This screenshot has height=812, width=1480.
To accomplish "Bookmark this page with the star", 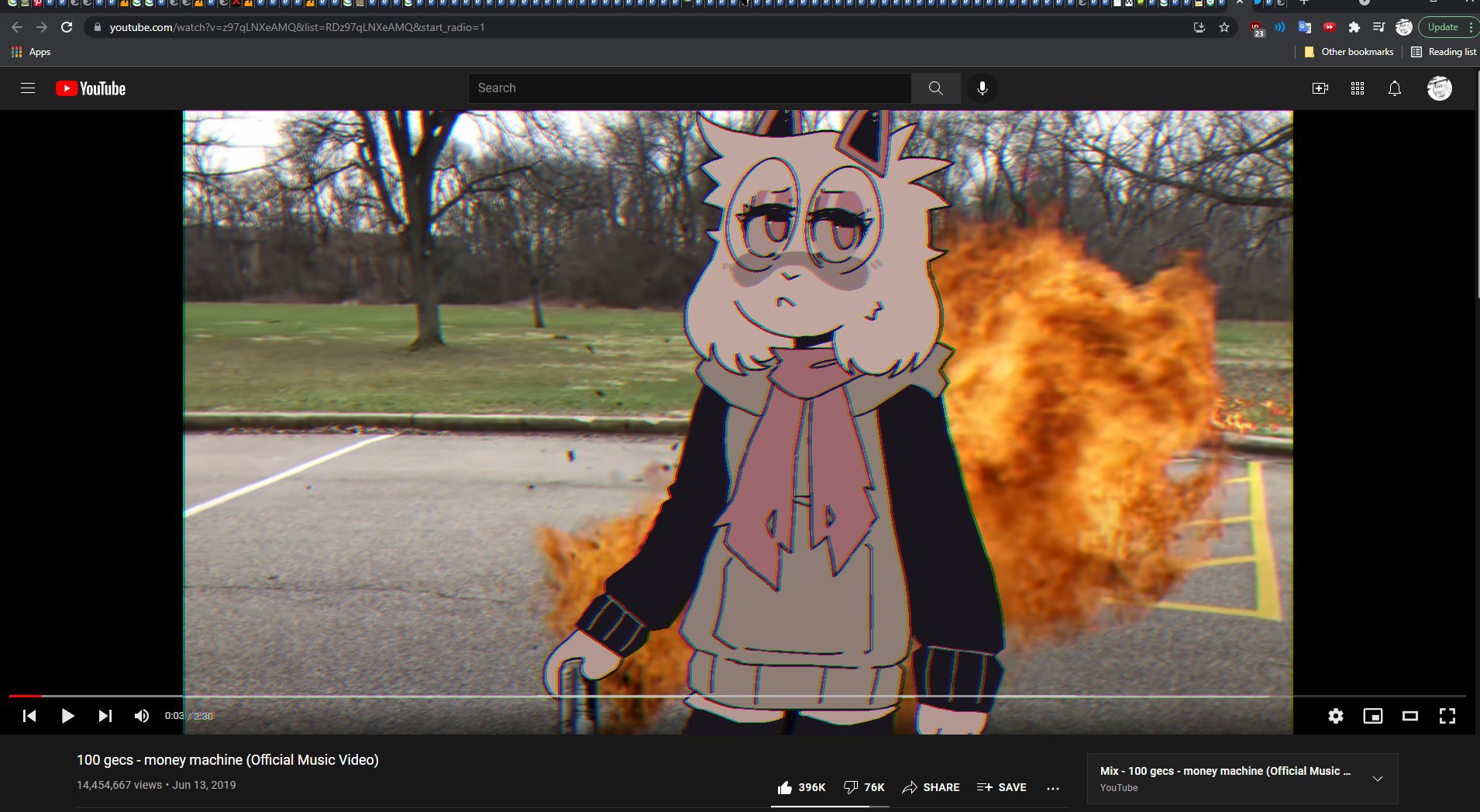I will click(x=1224, y=27).
